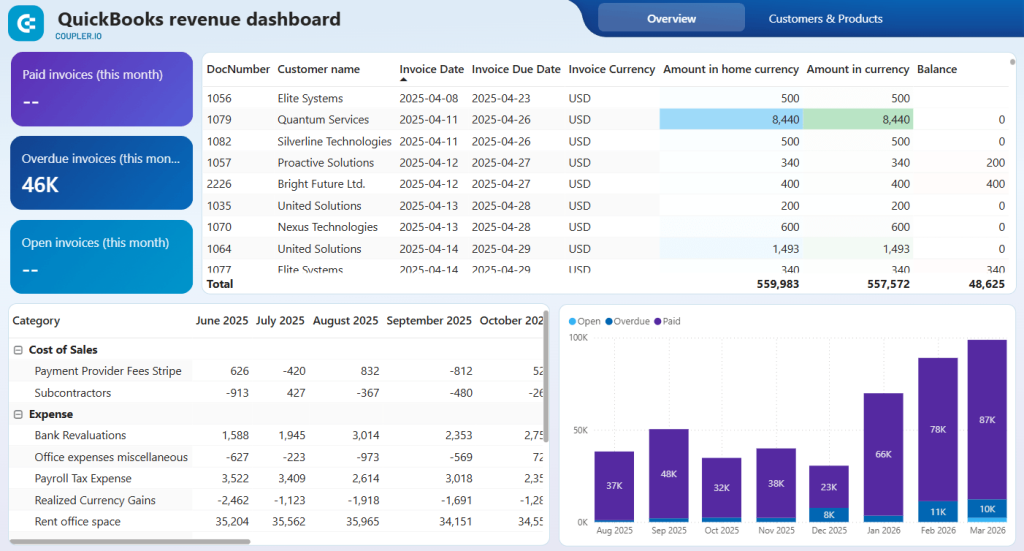The height and width of the screenshot is (551, 1024).
Task: Click the Invoice Date sort arrow indicator
Action: coord(404,80)
